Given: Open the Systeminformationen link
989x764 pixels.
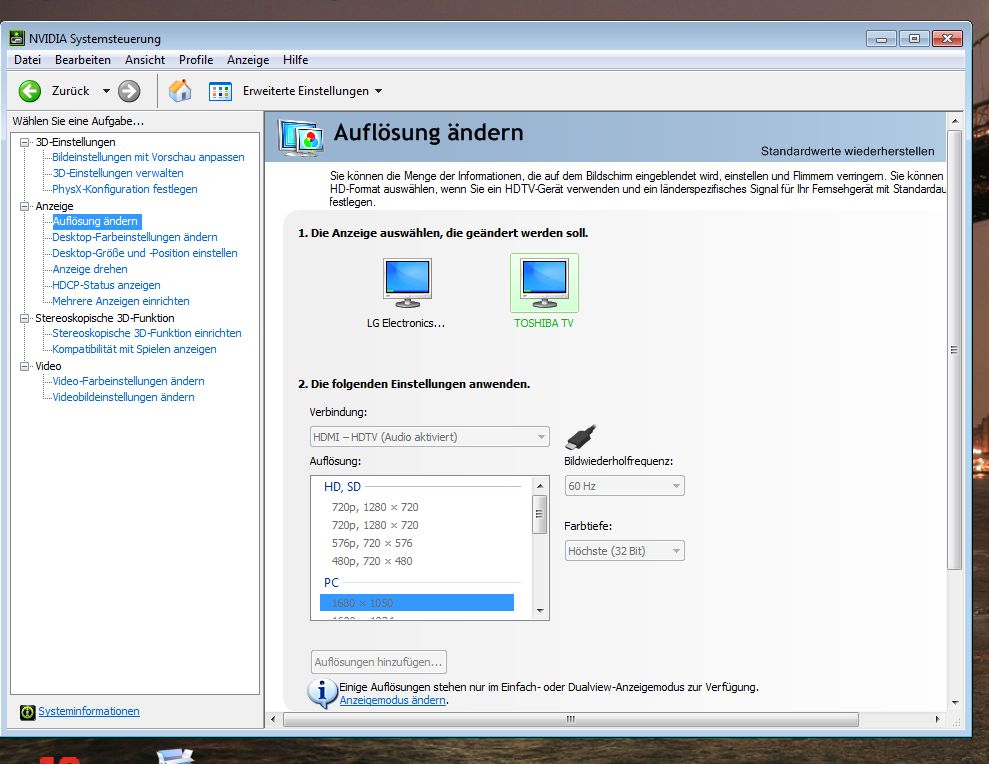Looking at the screenshot, I should coord(88,711).
